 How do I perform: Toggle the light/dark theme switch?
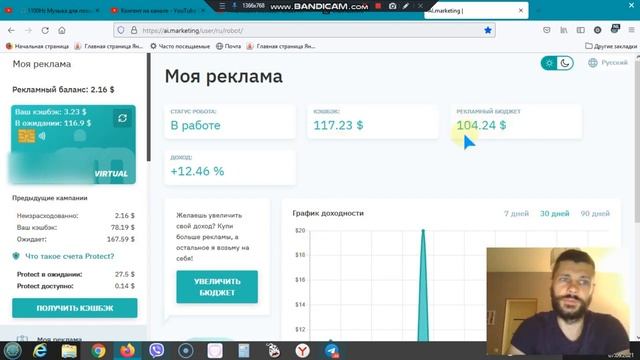(557, 63)
